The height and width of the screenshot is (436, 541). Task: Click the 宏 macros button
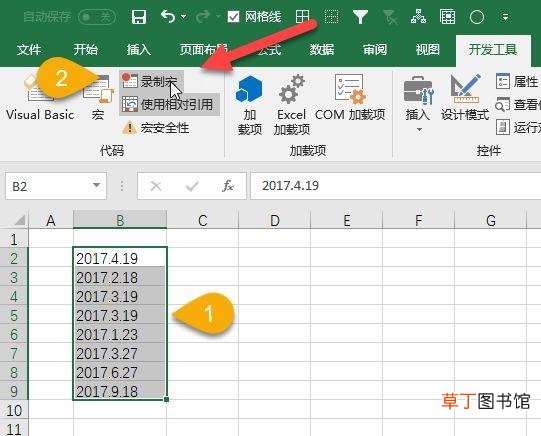point(98,98)
